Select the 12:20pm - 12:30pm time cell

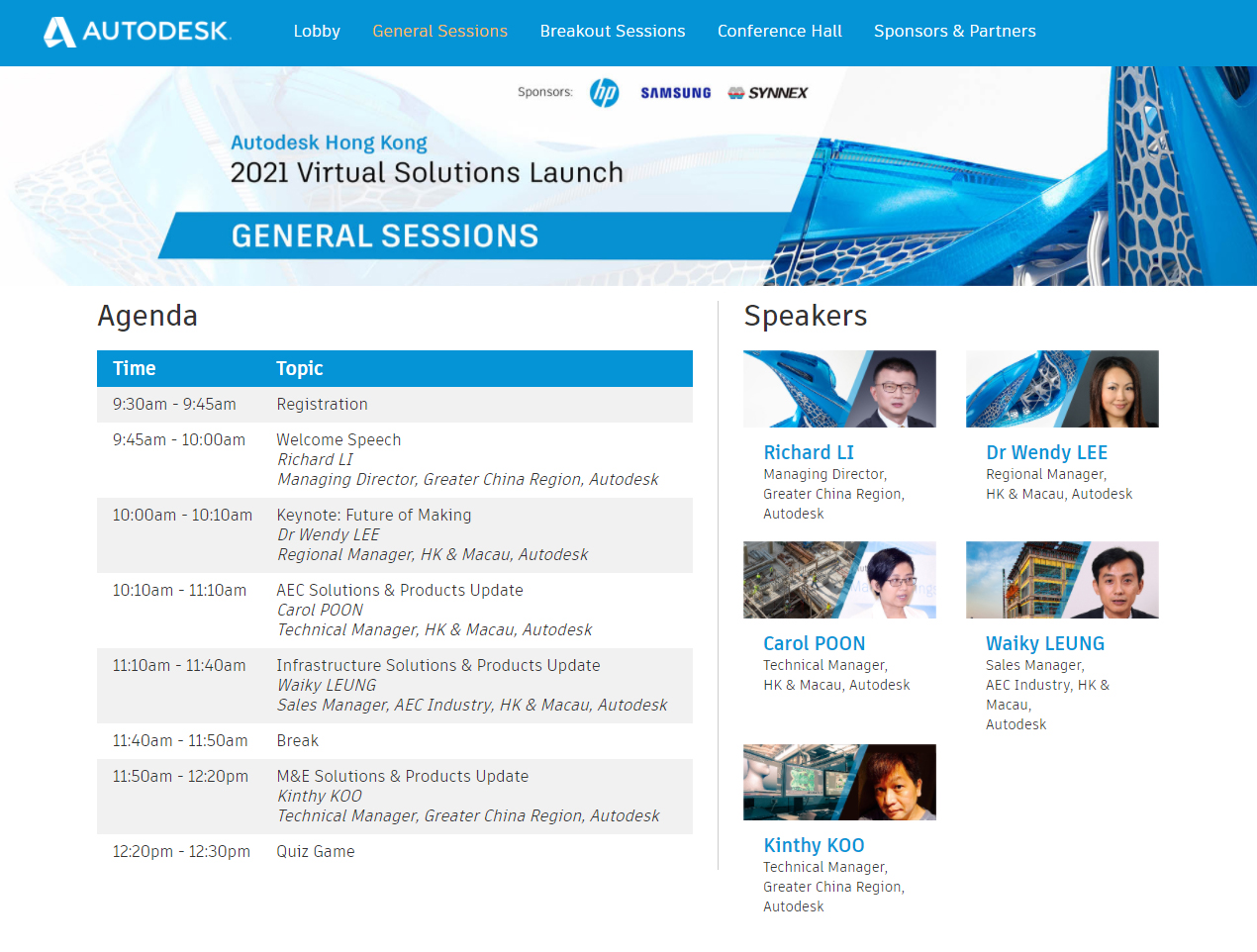coord(181,851)
